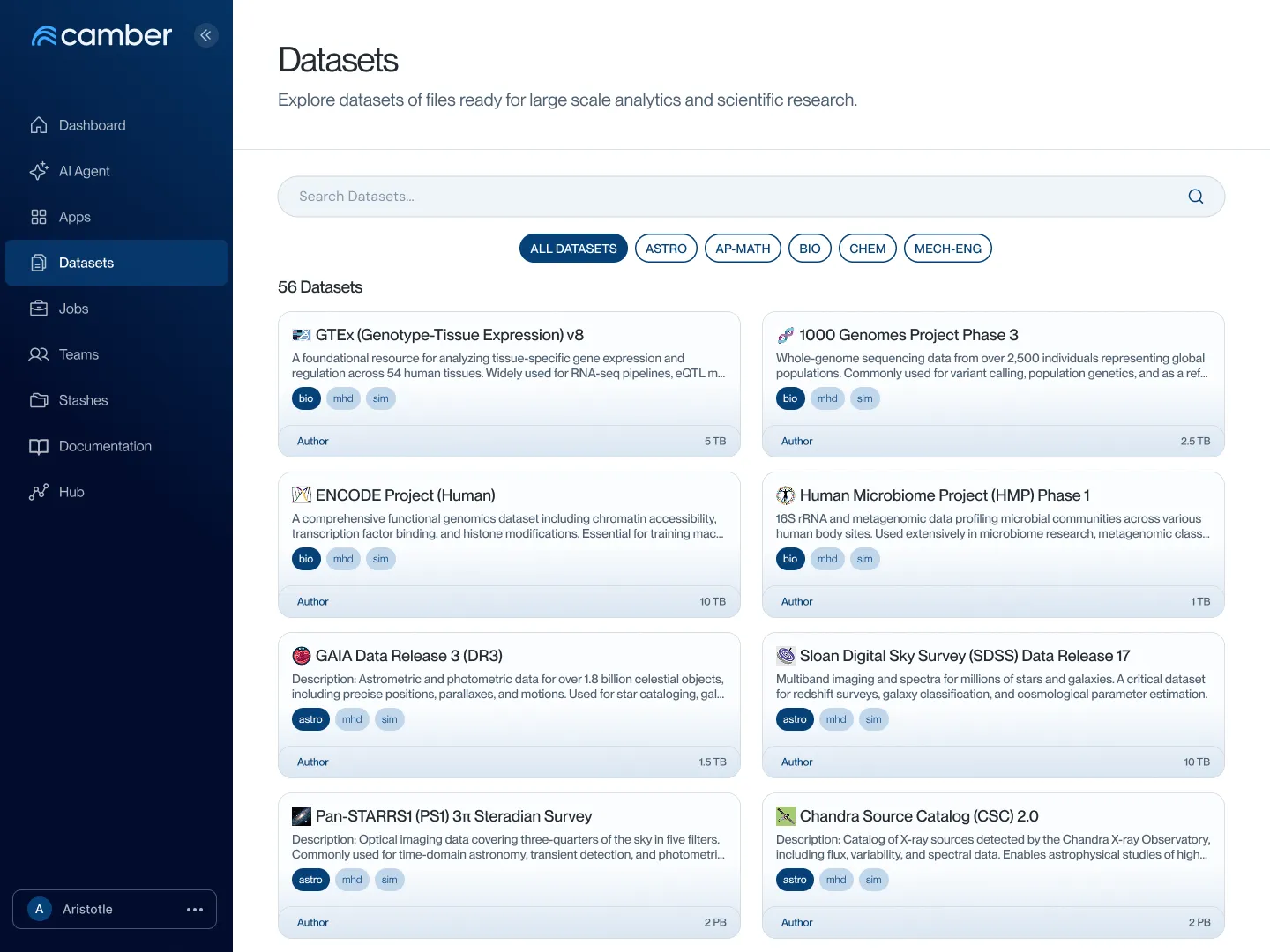This screenshot has height=952, width=1270.
Task: Click the Pan-STARRS1 dataset icon
Action: pos(302,816)
